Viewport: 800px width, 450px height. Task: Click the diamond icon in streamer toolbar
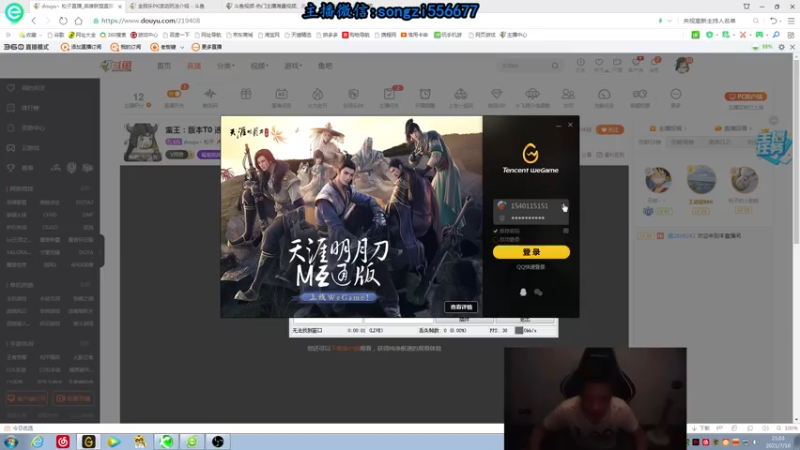coord(496,94)
